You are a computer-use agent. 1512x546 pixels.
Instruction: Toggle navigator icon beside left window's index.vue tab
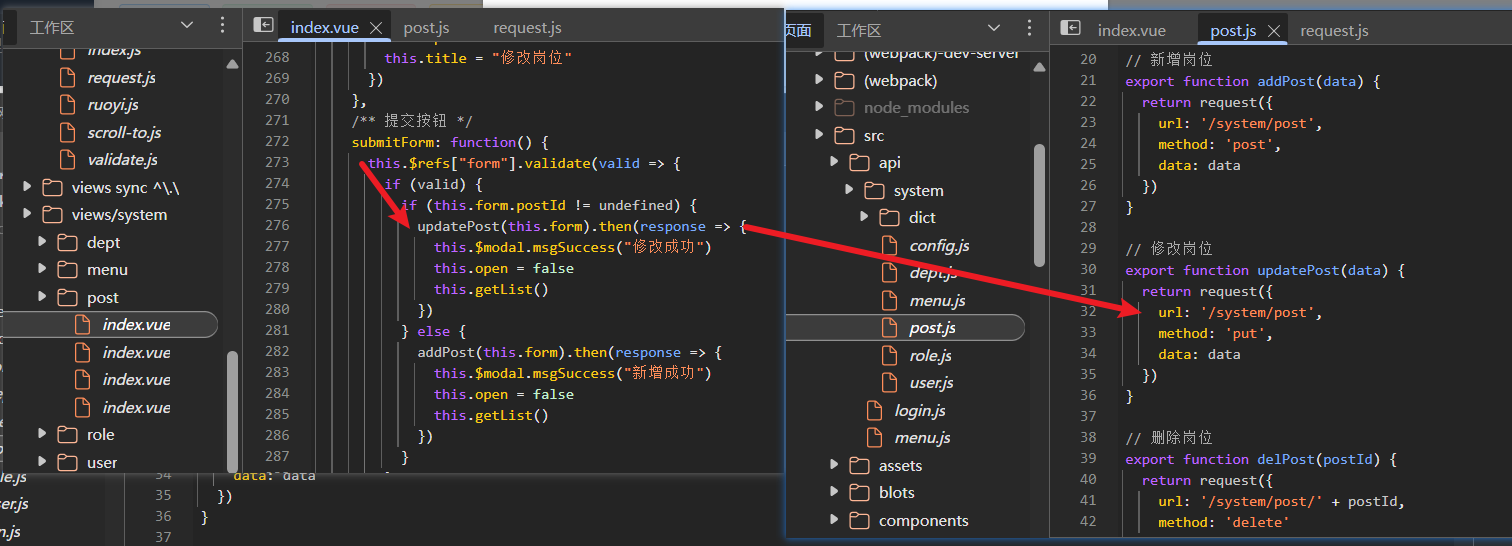[x=263, y=26]
